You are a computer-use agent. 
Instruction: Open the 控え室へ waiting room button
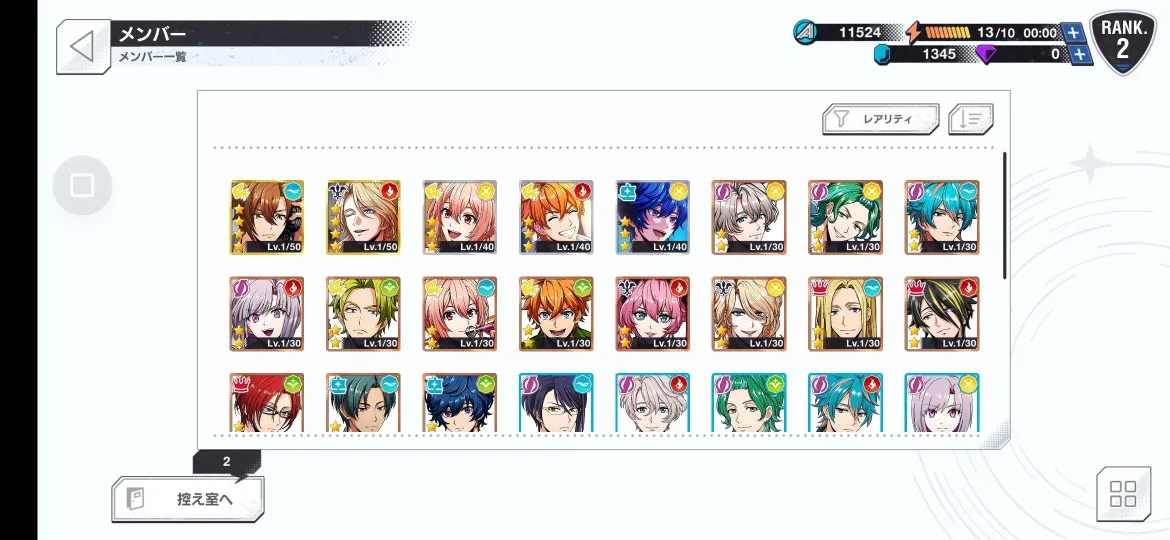point(187,499)
